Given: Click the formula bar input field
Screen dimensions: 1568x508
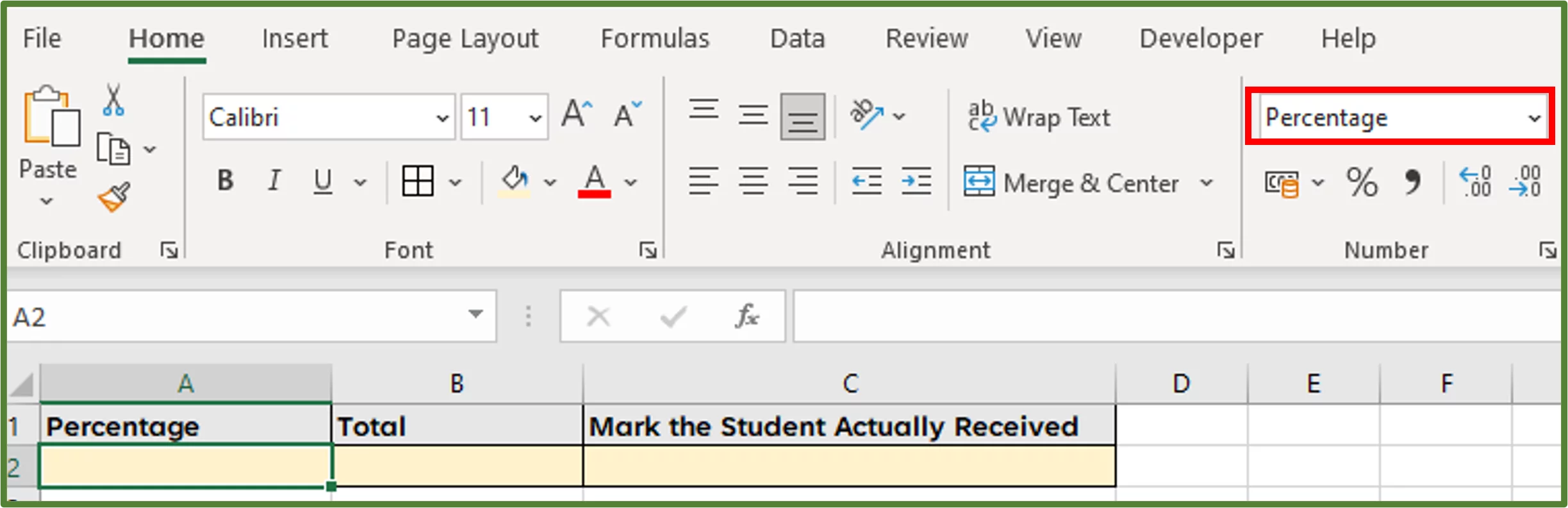Looking at the screenshot, I should pos(1178,316).
